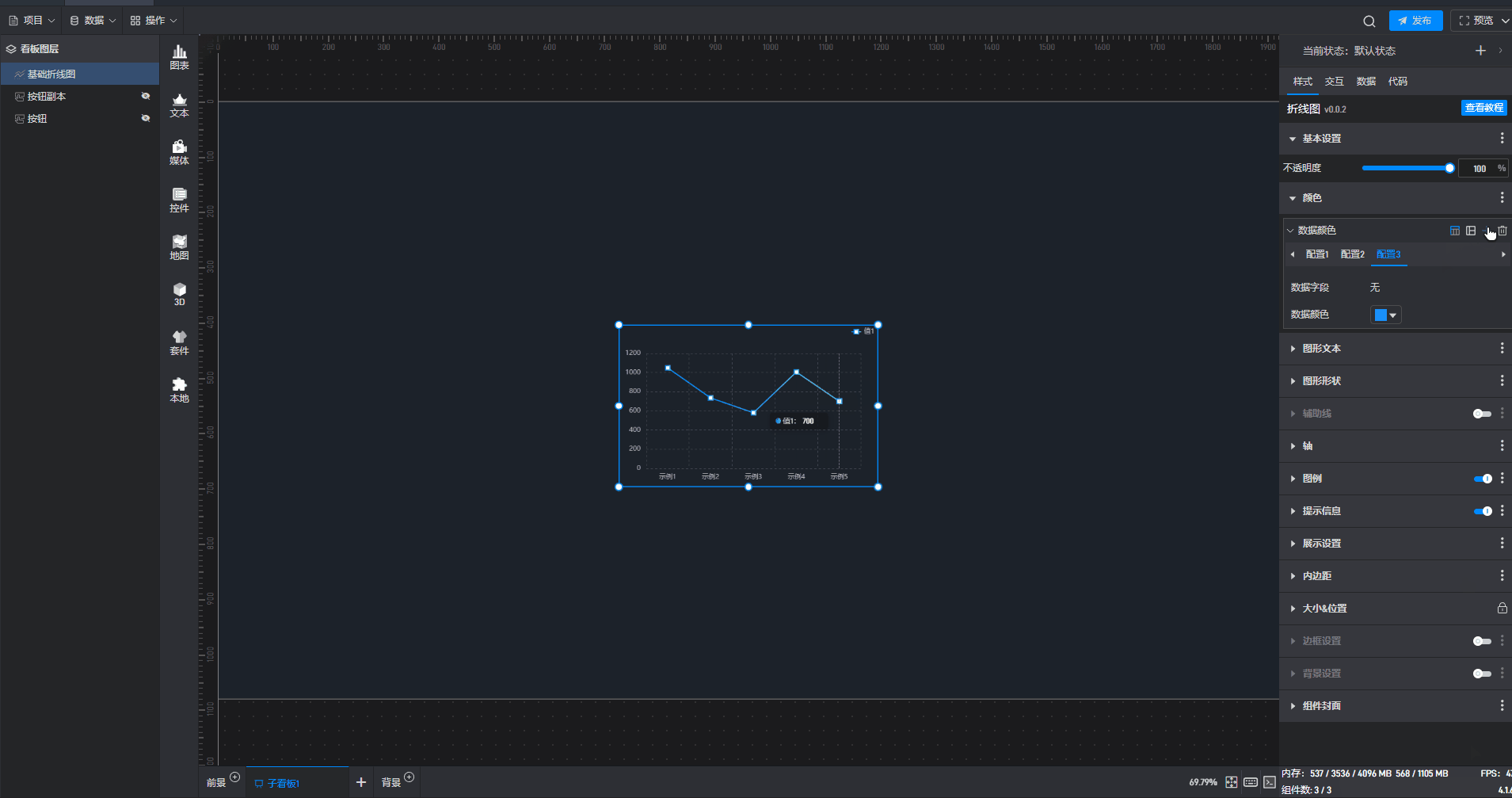The height and width of the screenshot is (798, 1512).
Task: Open the 项目 dropdown menu
Action: click(32, 21)
